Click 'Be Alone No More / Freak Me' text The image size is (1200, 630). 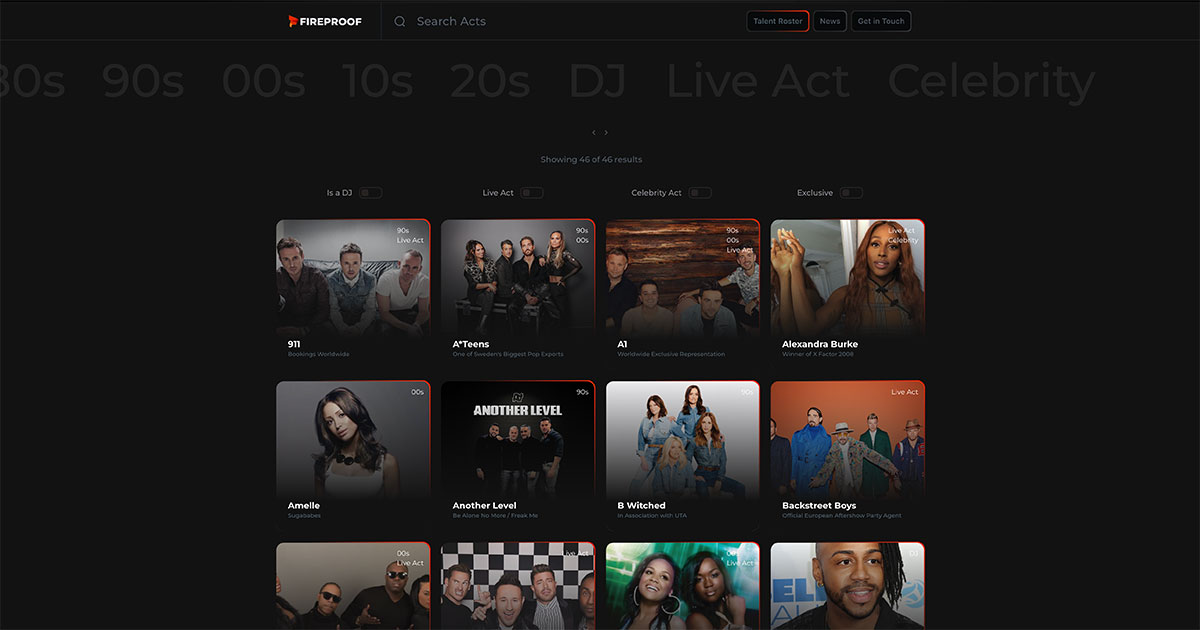click(x=495, y=516)
